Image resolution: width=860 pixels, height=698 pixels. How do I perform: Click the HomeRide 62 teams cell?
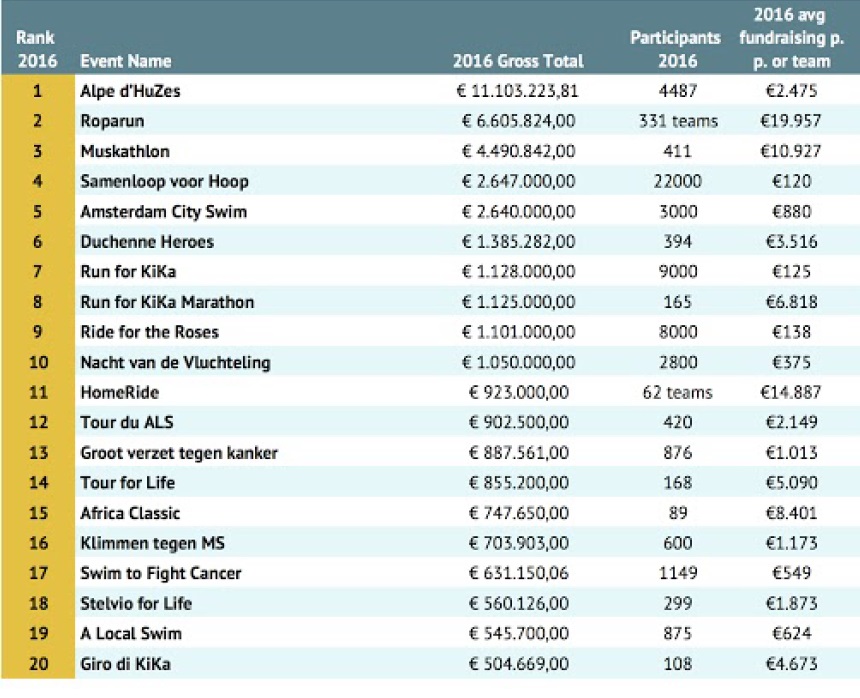677,392
